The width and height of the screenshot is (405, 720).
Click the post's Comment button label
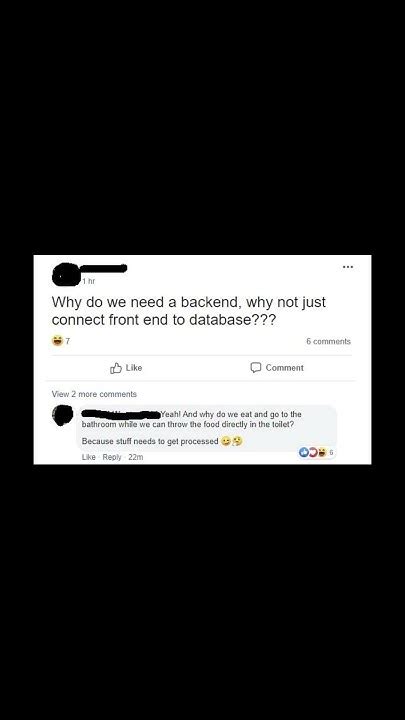click(285, 368)
